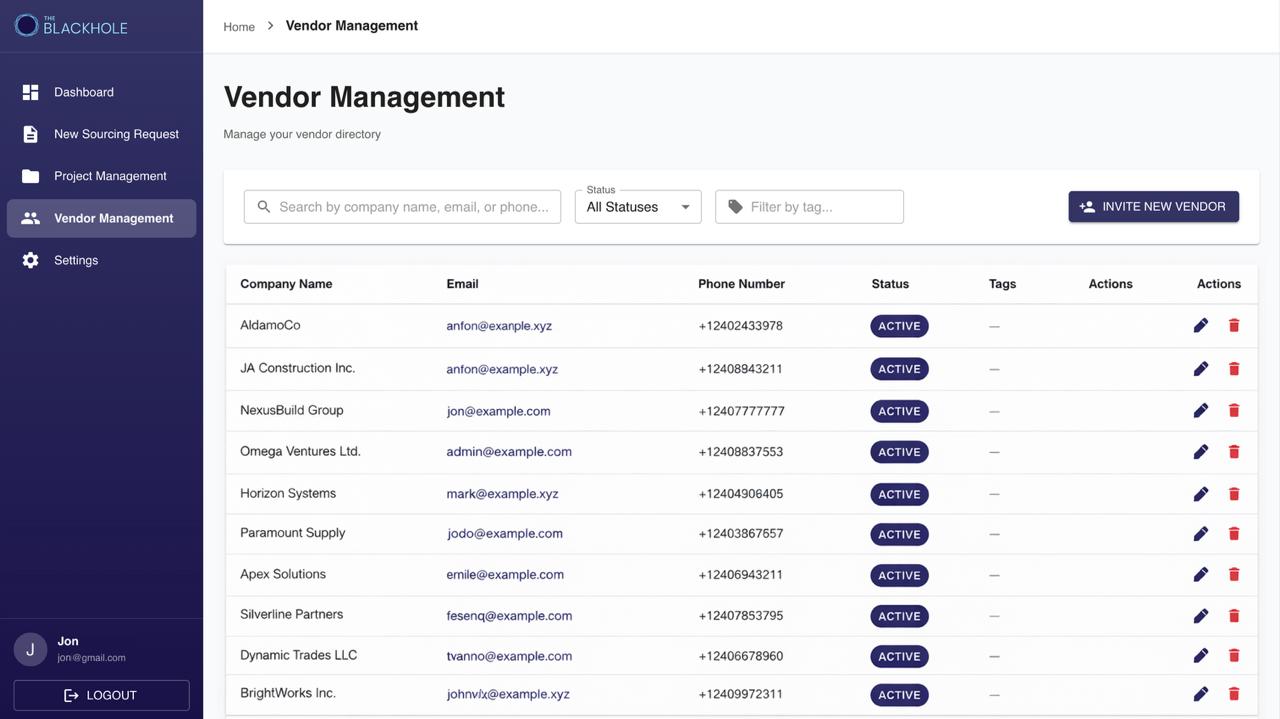Delete Silverline Partners vendor
The image size is (1280, 719).
click(1234, 616)
